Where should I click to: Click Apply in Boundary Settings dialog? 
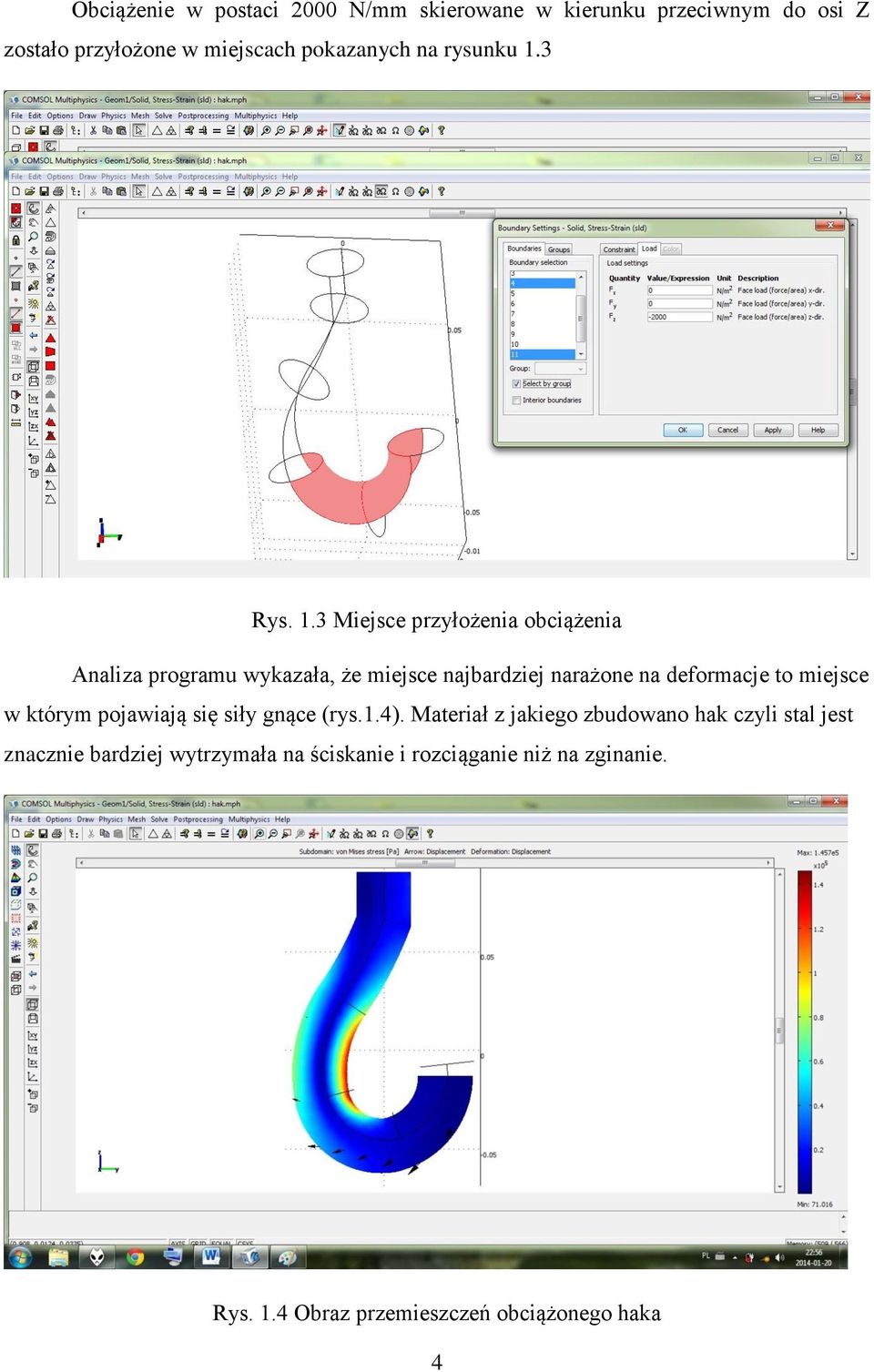coord(773,430)
